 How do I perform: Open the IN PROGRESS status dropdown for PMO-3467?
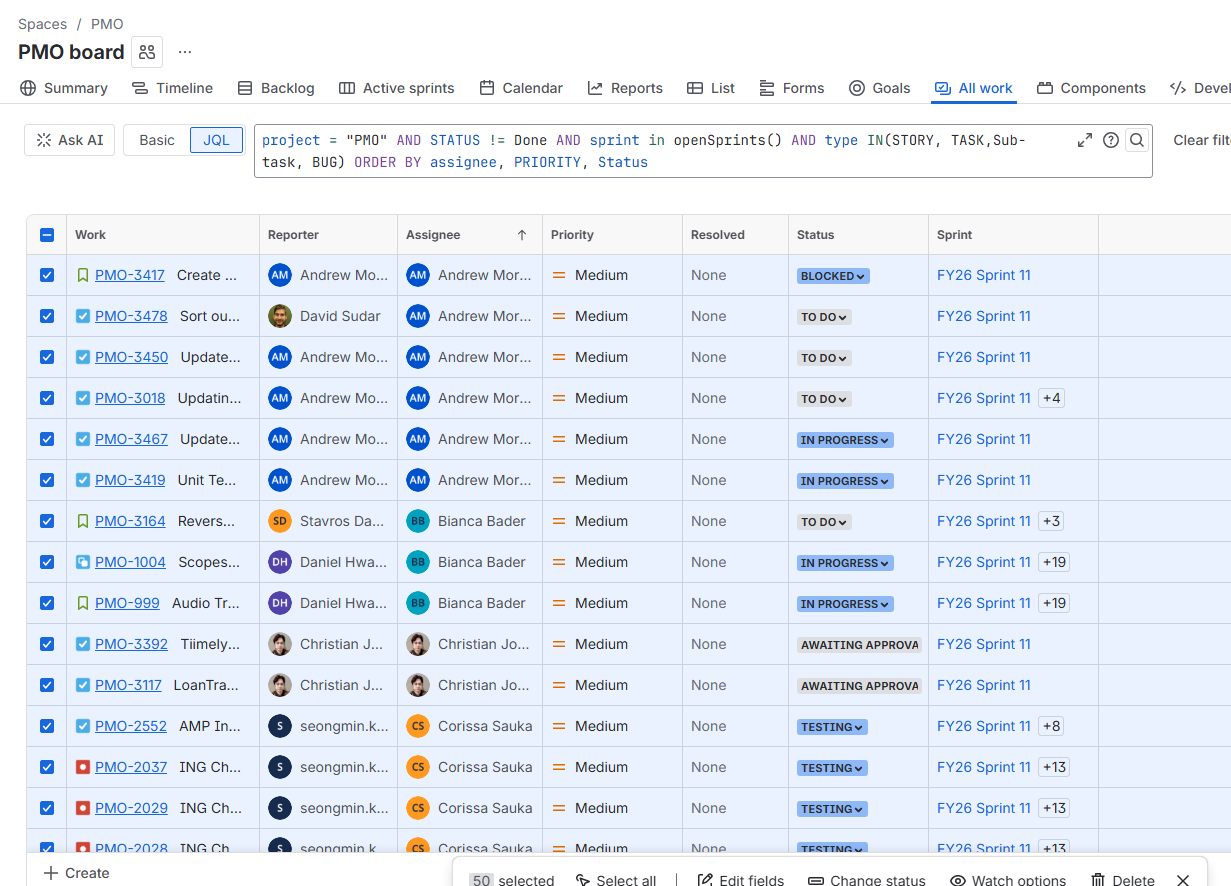click(x=845, y=440)
